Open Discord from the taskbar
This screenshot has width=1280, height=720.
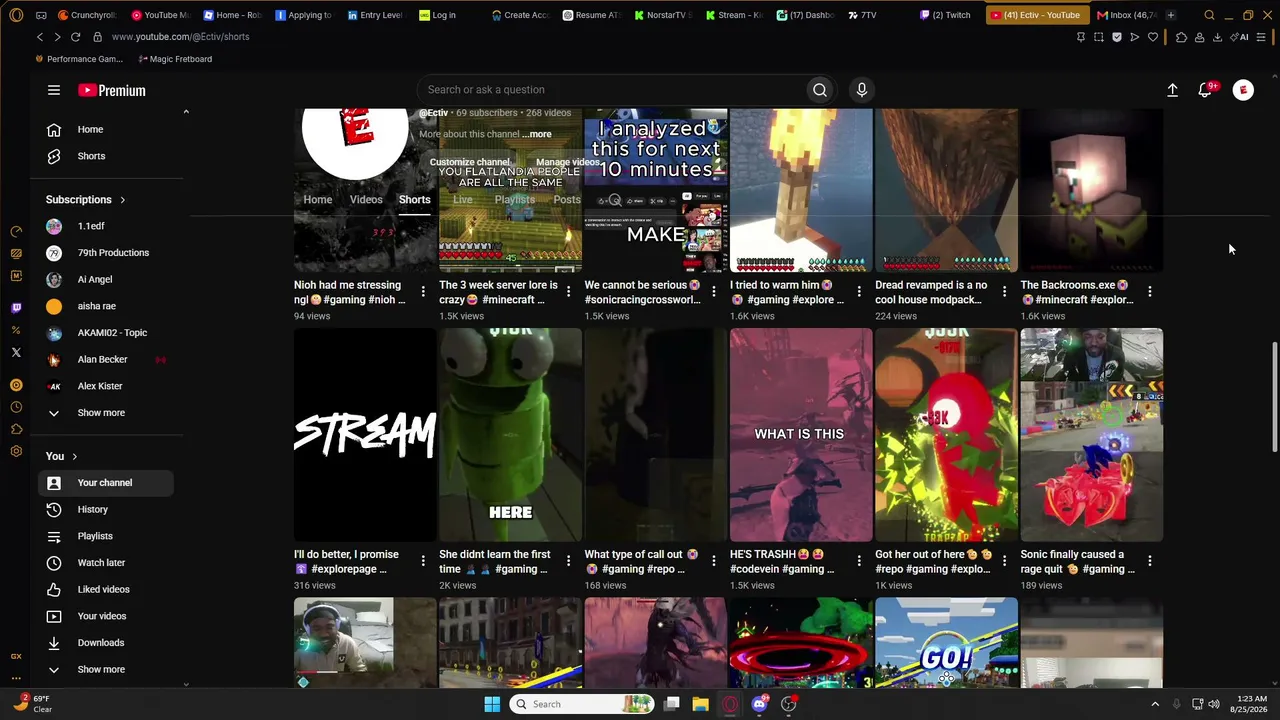[x=759, y=704]
